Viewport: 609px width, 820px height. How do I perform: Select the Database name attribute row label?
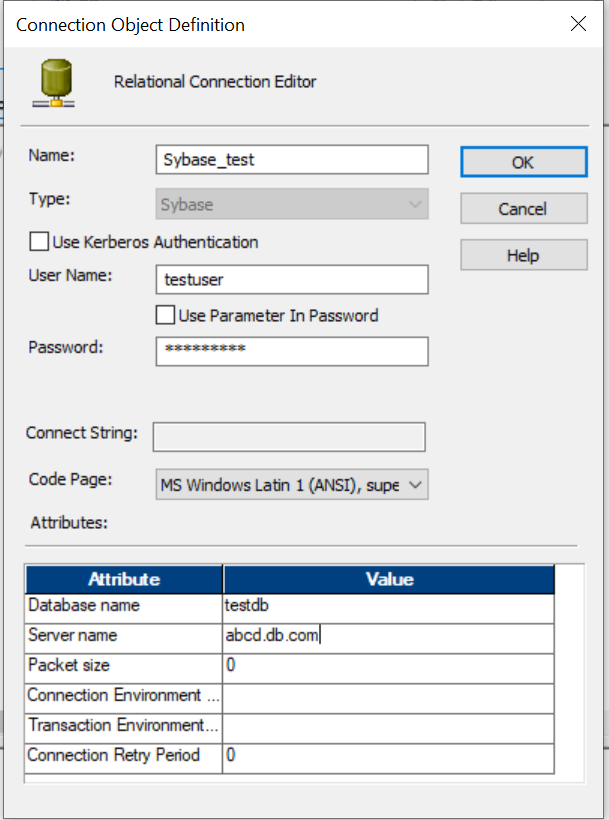[124, 608]
